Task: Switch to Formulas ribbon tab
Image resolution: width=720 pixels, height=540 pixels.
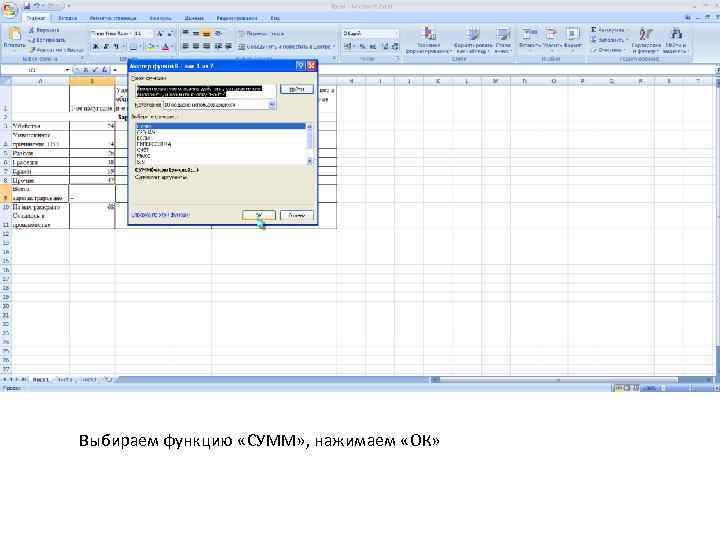Action: (160, 18)
